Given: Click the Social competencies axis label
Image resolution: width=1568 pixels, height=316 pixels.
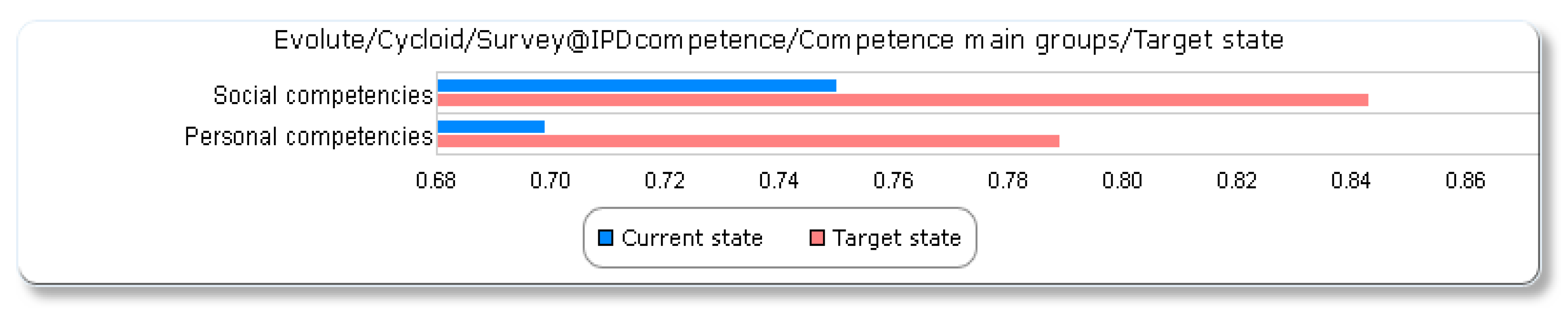Looking at the screenshot, I should click(x=323, y=95).
